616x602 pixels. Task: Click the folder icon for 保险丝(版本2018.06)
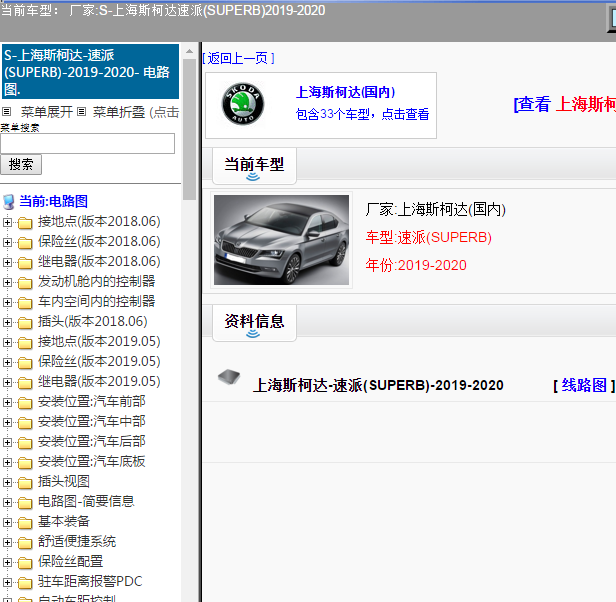point(25,243)
